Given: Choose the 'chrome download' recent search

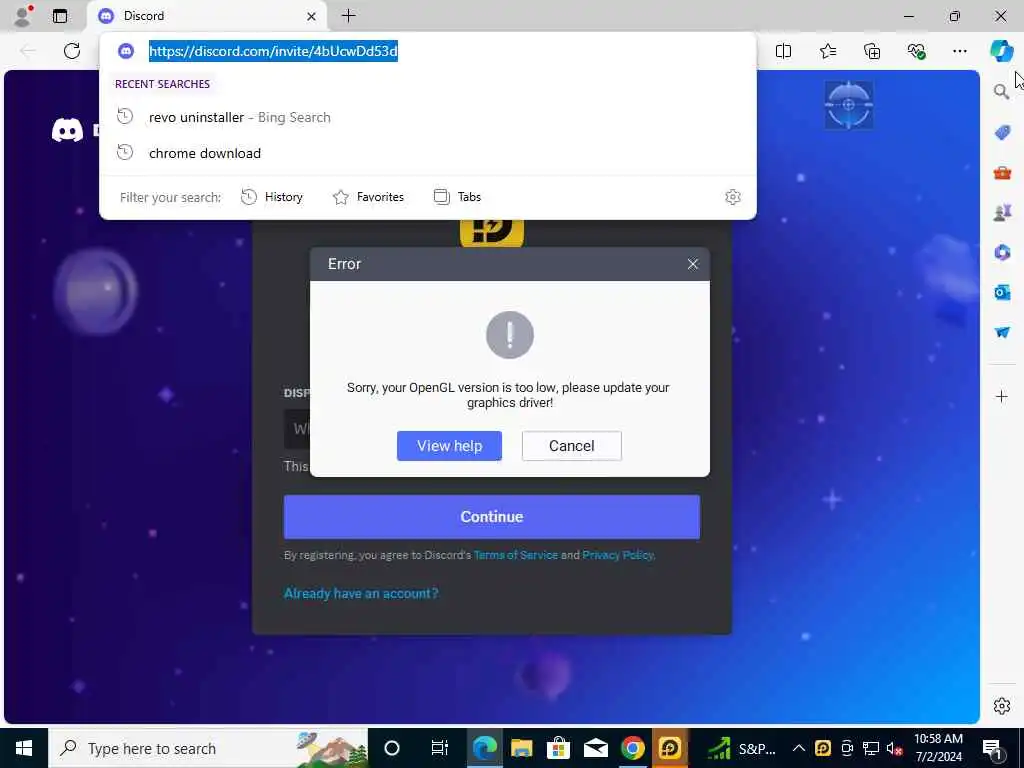Looking at the screenshot, I should pos(428,153).
